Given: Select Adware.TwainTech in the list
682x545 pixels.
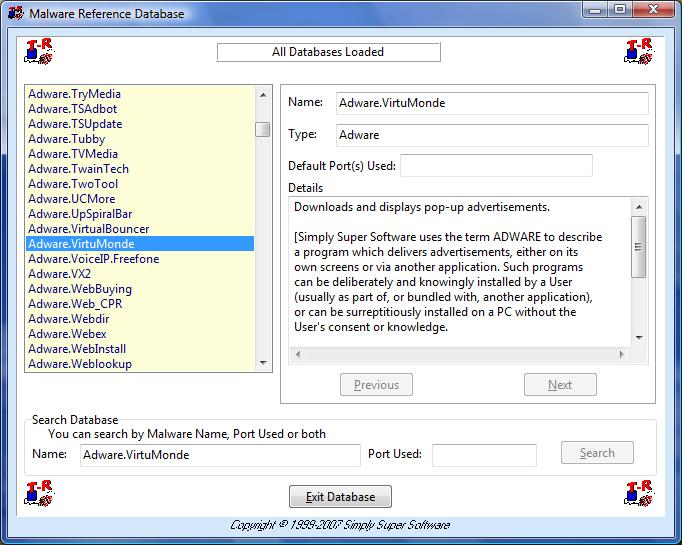Looking at the screenshot, I should tap(140, 169).
